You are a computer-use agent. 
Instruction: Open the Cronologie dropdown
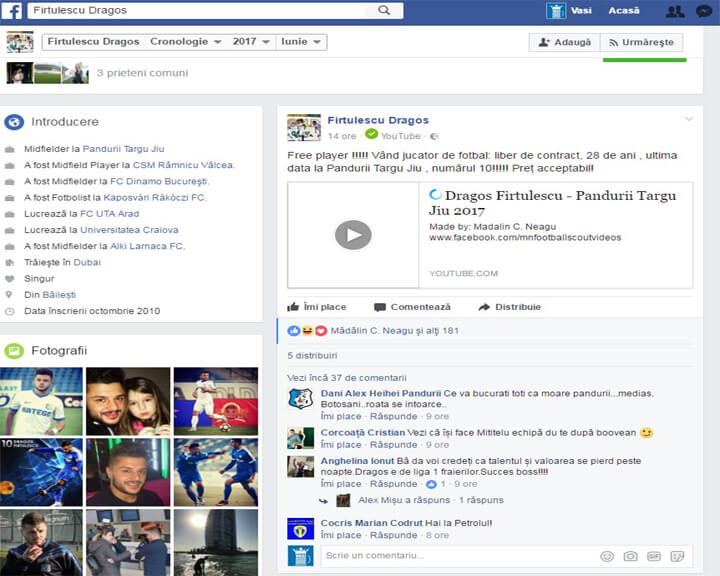(x=186, y=42)
